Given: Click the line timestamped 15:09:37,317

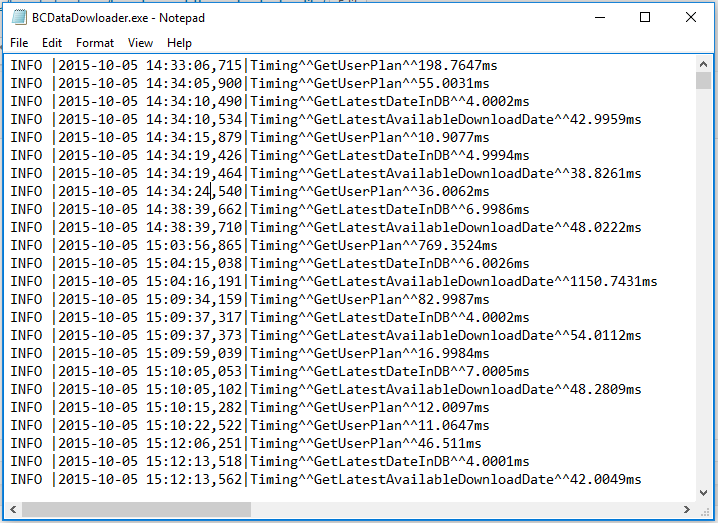Looking at the screenshot, I should click(x=270, y=317).
